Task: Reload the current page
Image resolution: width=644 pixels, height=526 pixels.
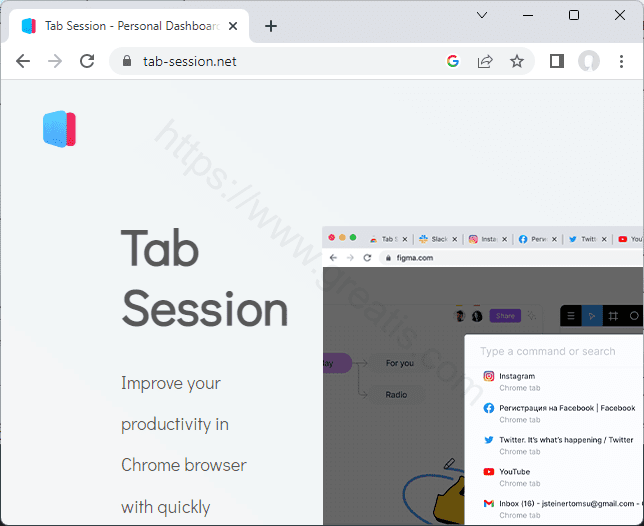Action: coord(87,61)
